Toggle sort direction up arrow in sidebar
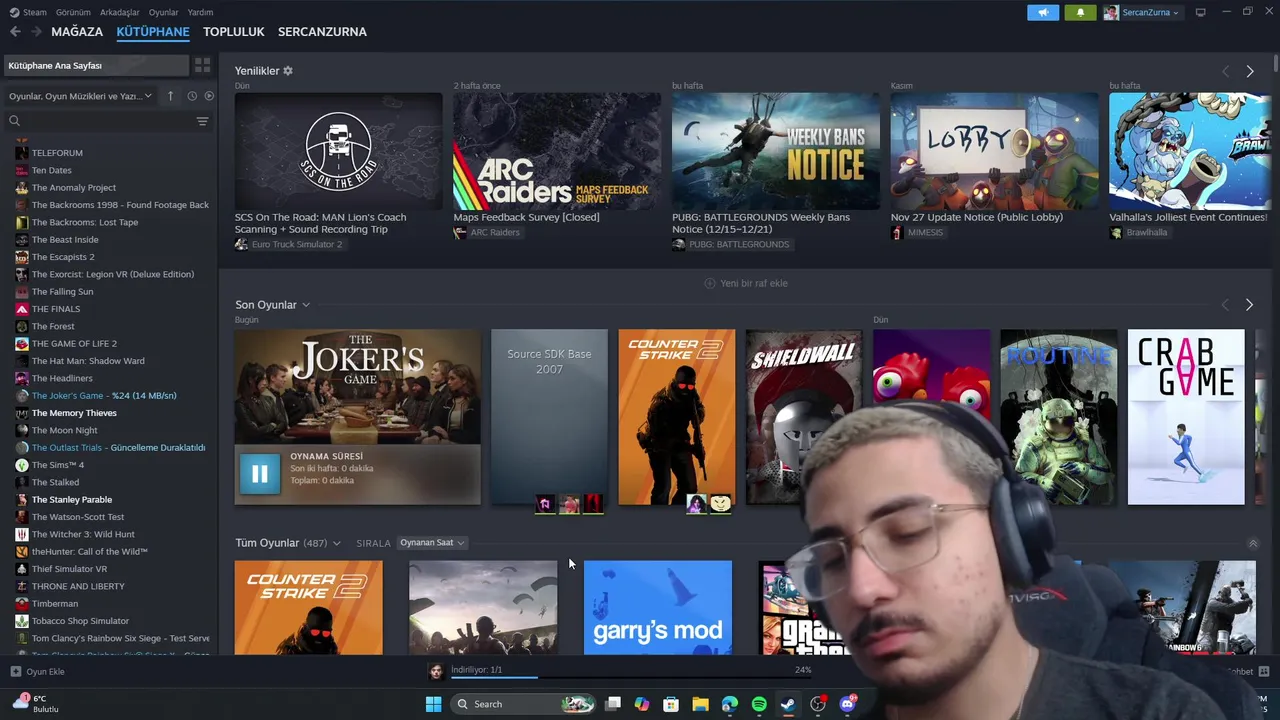Screen dimensions: 1280x720 (170, 96)
